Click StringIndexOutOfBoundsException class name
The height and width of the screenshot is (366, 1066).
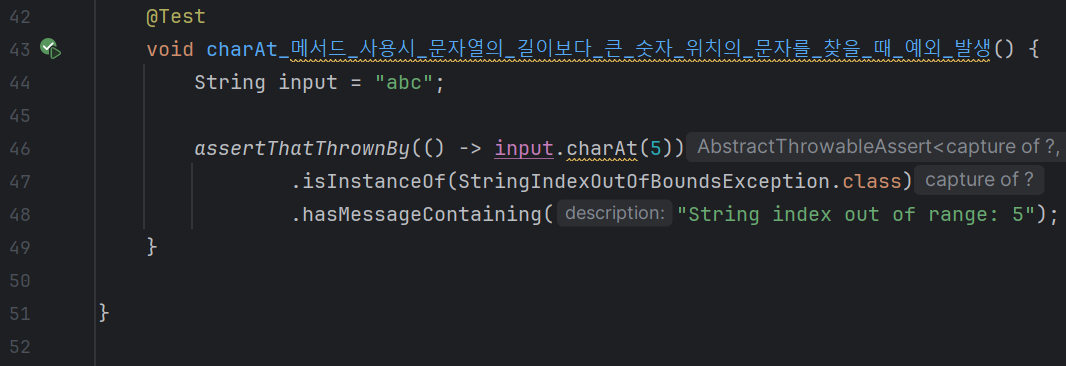pos(643,182)
